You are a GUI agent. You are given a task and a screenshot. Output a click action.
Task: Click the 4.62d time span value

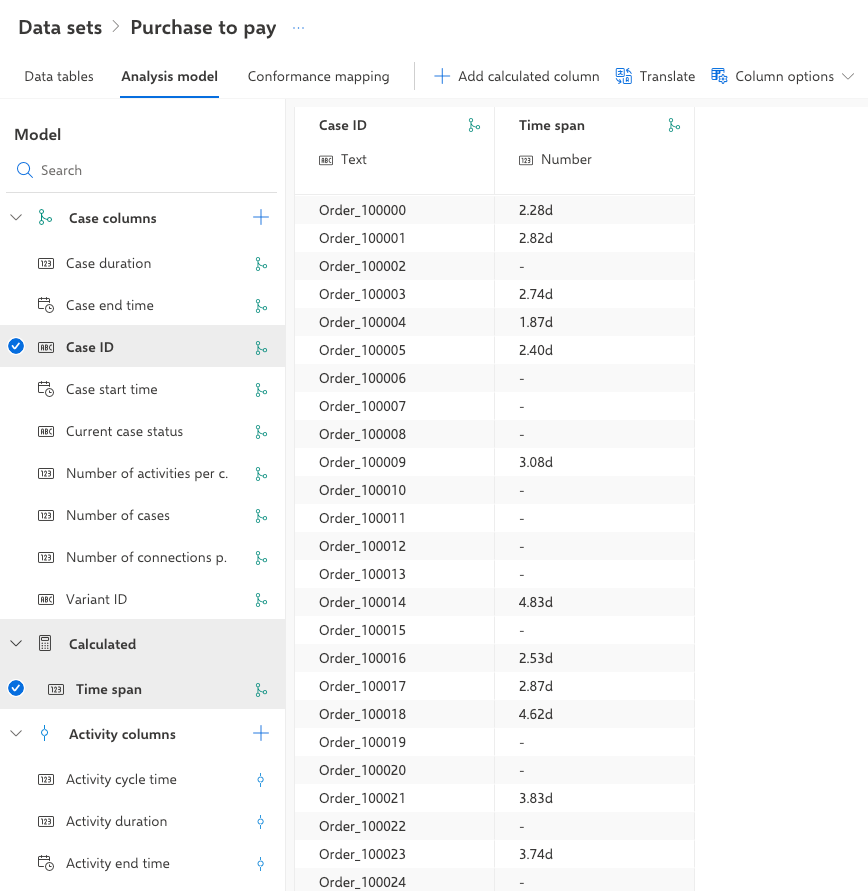(536, 714)
